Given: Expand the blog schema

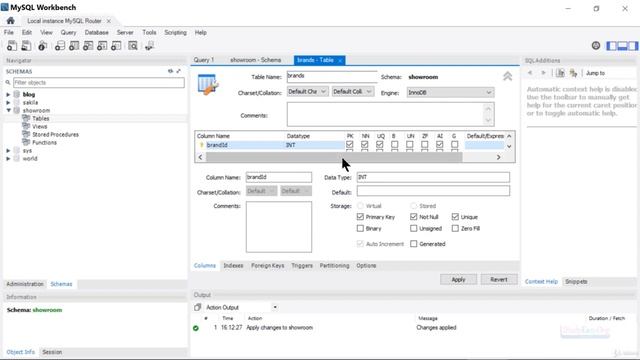Looking at the screenshot, I should click(8, 94).
